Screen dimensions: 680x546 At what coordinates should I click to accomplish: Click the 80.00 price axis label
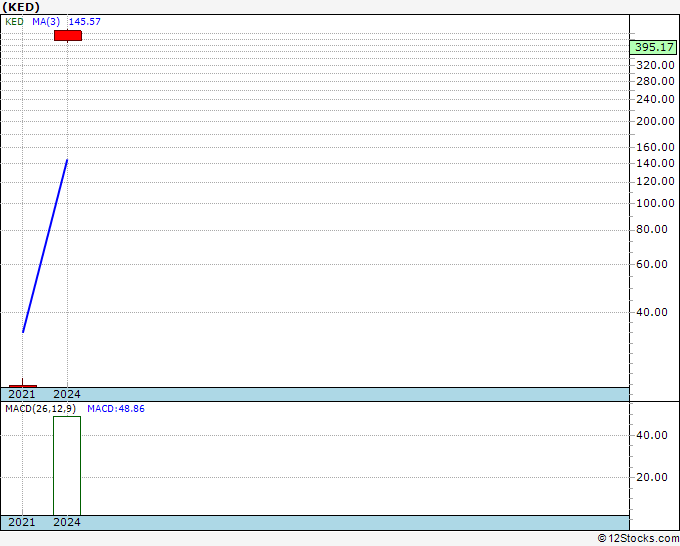tap(652, 229)
